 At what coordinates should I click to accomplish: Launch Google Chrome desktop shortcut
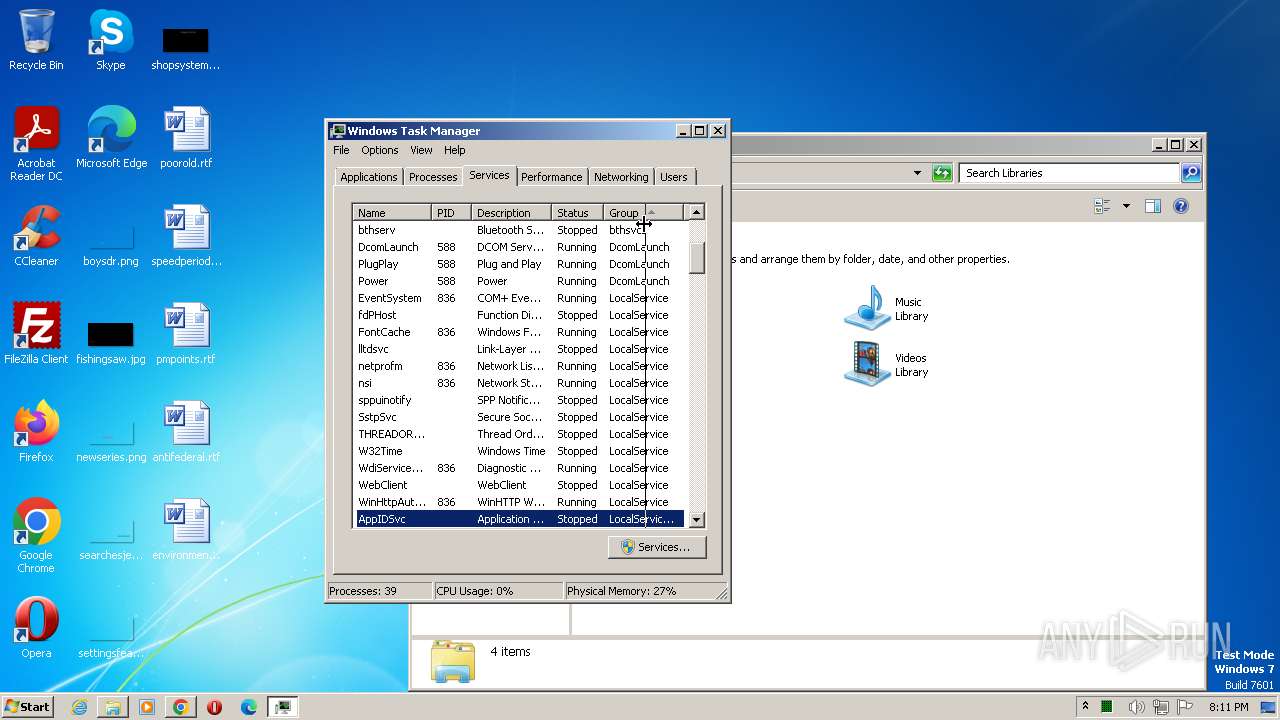coord(36,536)
